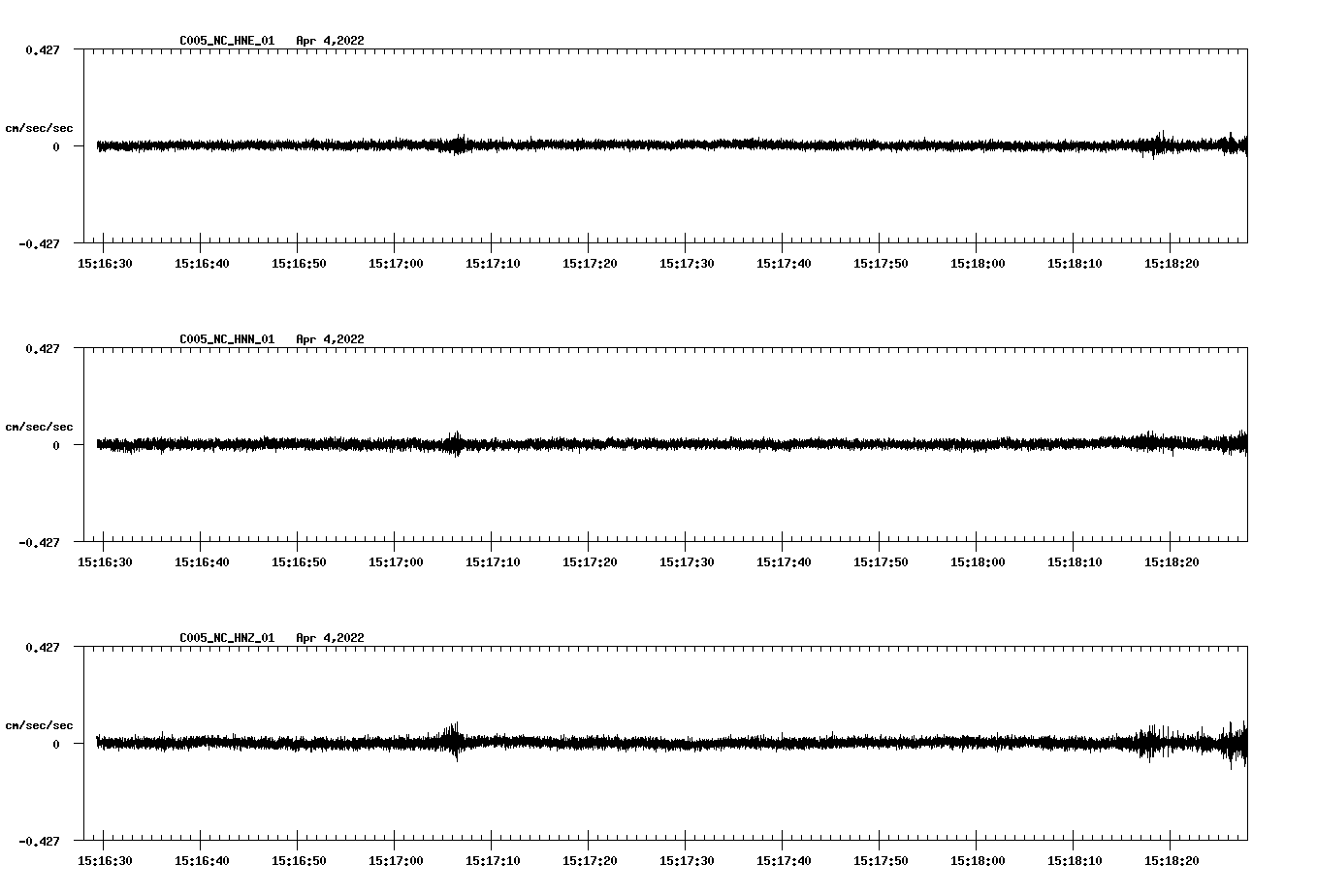Click the 15:17:00 time label on the HNE plot
The height and width of the screenshot is (896, 1317).
[x=396, y=264]
